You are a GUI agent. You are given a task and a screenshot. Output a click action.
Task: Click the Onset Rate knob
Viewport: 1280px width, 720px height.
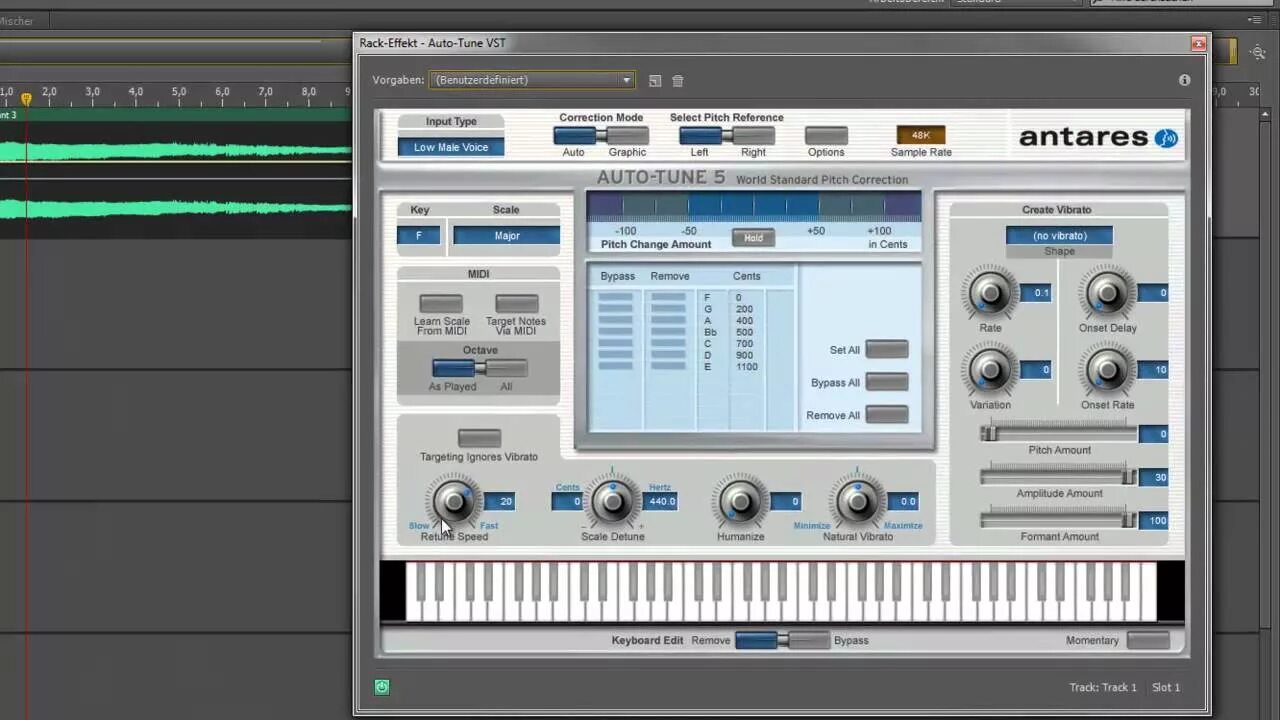pos(1107,370)
